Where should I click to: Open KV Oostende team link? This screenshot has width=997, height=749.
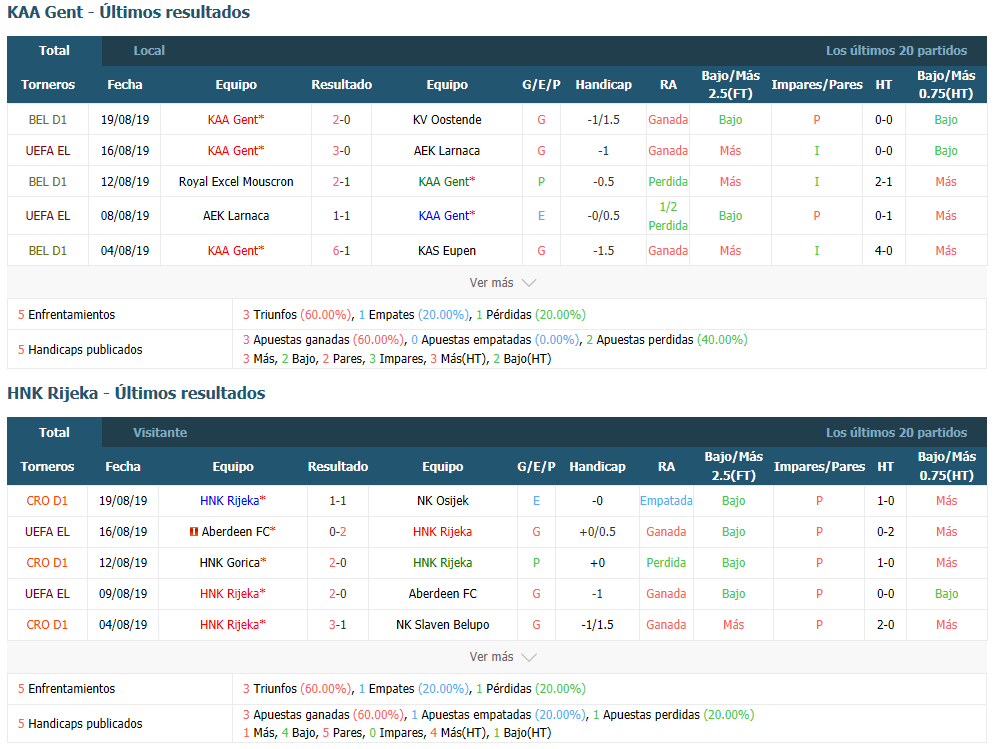tap(447, 120)
